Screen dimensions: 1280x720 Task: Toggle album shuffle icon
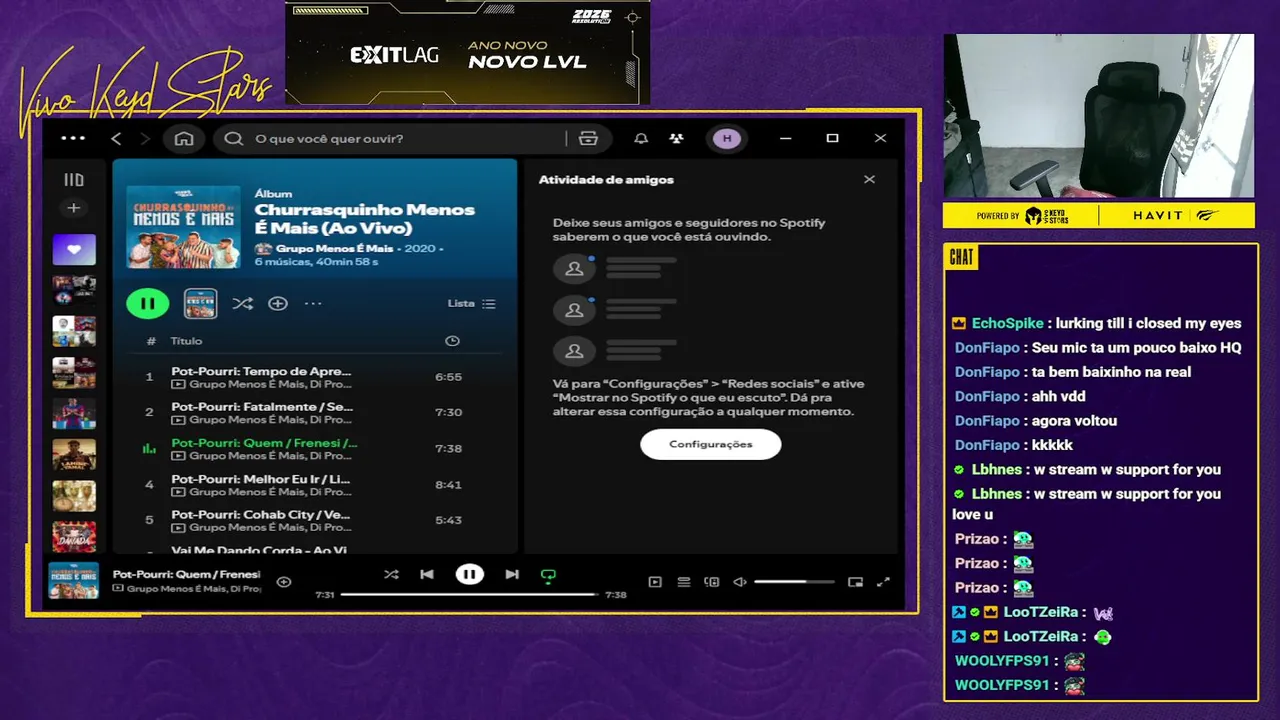242,303
